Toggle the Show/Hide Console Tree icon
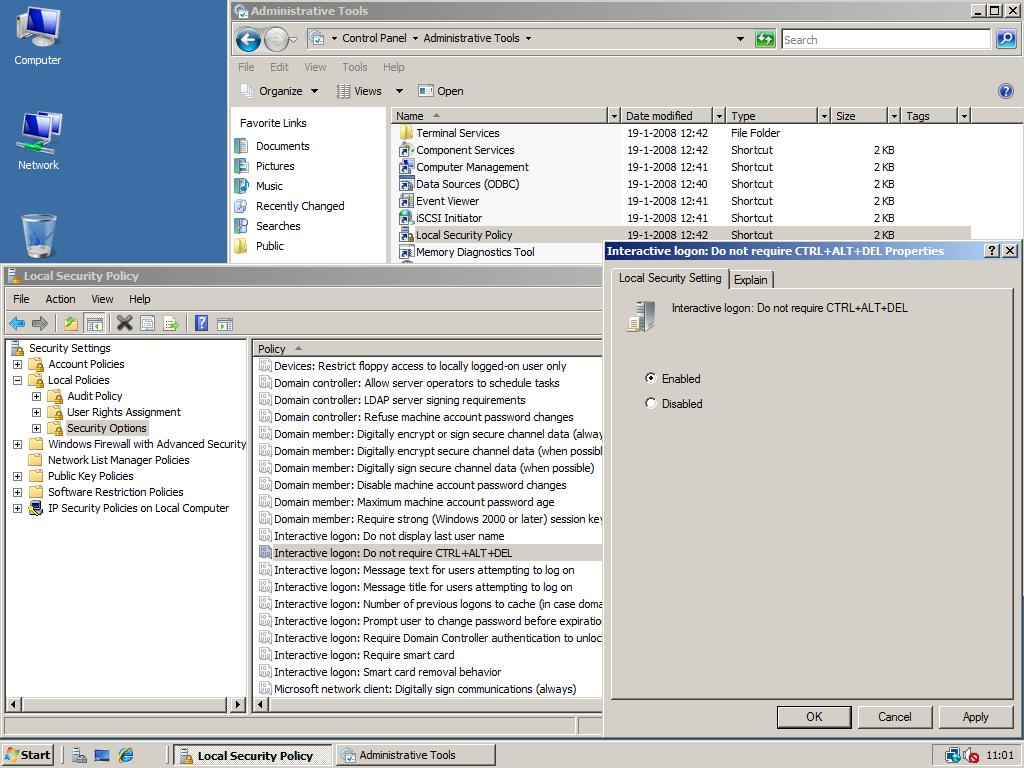The image size is (1024, 768). (95, 323)
